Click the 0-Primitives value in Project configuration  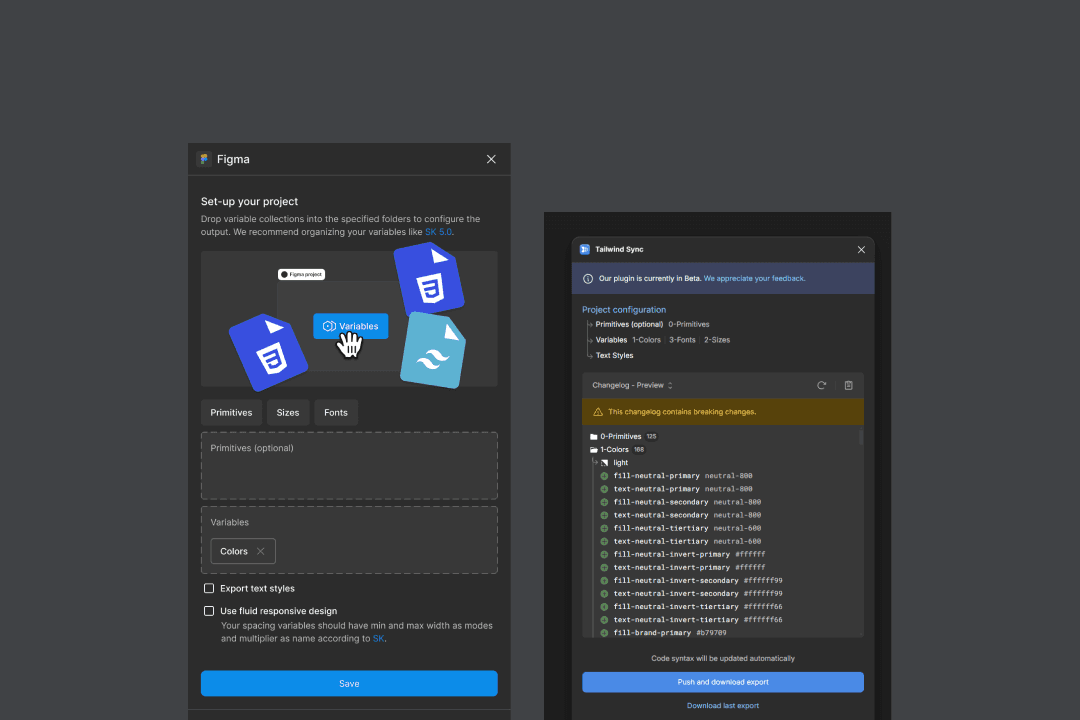(689, 325)
